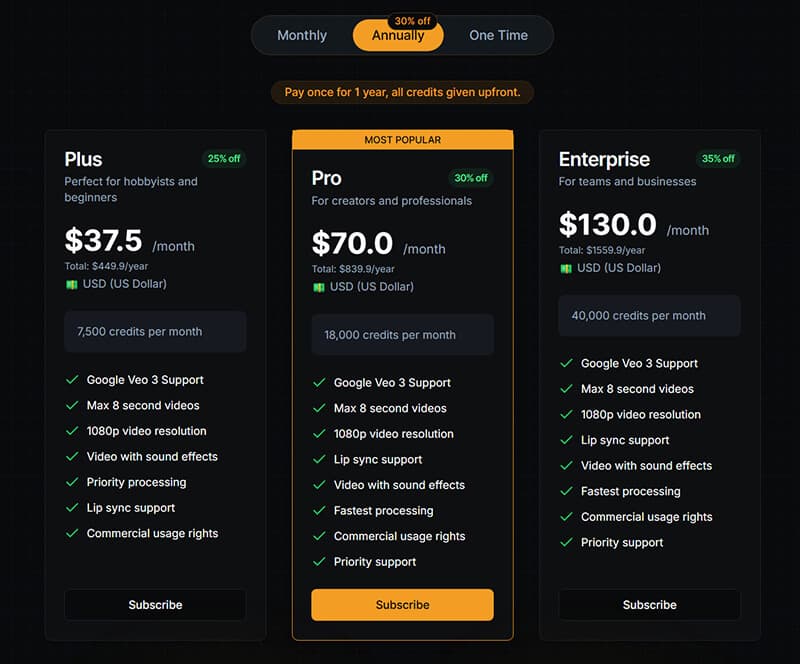Click the 35% off Enterprise badge
The image size is (800, 664).
click(717, 159)
